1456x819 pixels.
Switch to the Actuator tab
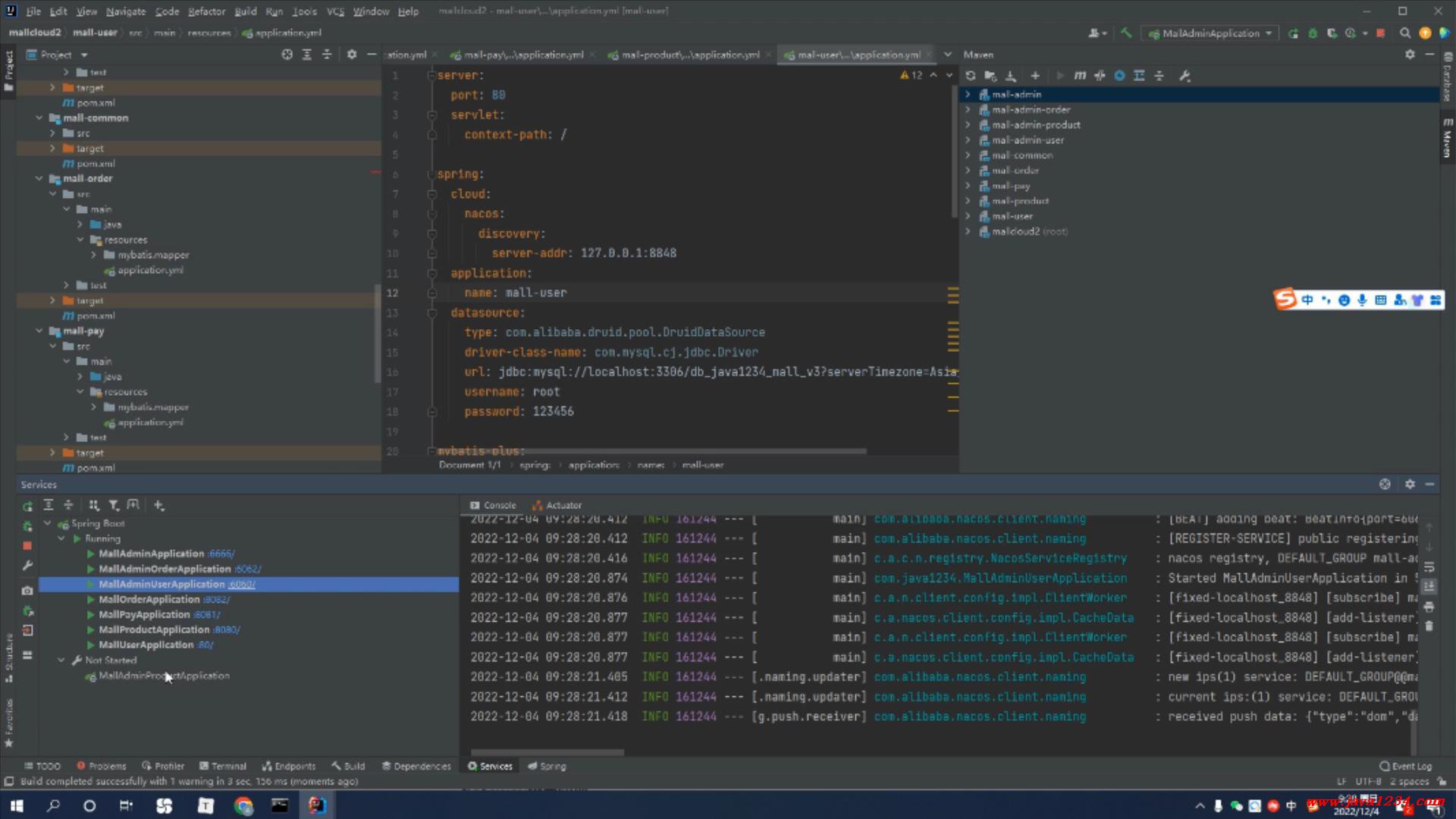pyautogui.click(x=557, y=505)
